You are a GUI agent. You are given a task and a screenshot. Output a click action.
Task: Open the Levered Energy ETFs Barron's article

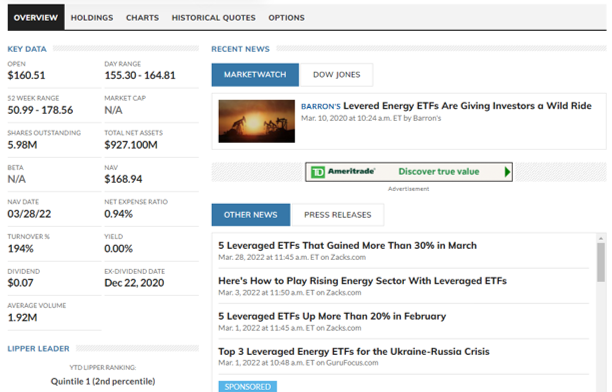pos(467,106)
